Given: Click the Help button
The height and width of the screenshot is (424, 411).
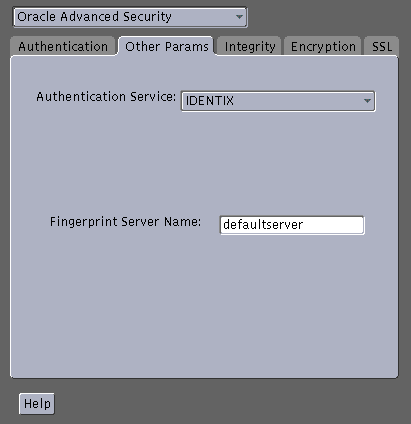Looking at the screenshot, I should point(37,404).
